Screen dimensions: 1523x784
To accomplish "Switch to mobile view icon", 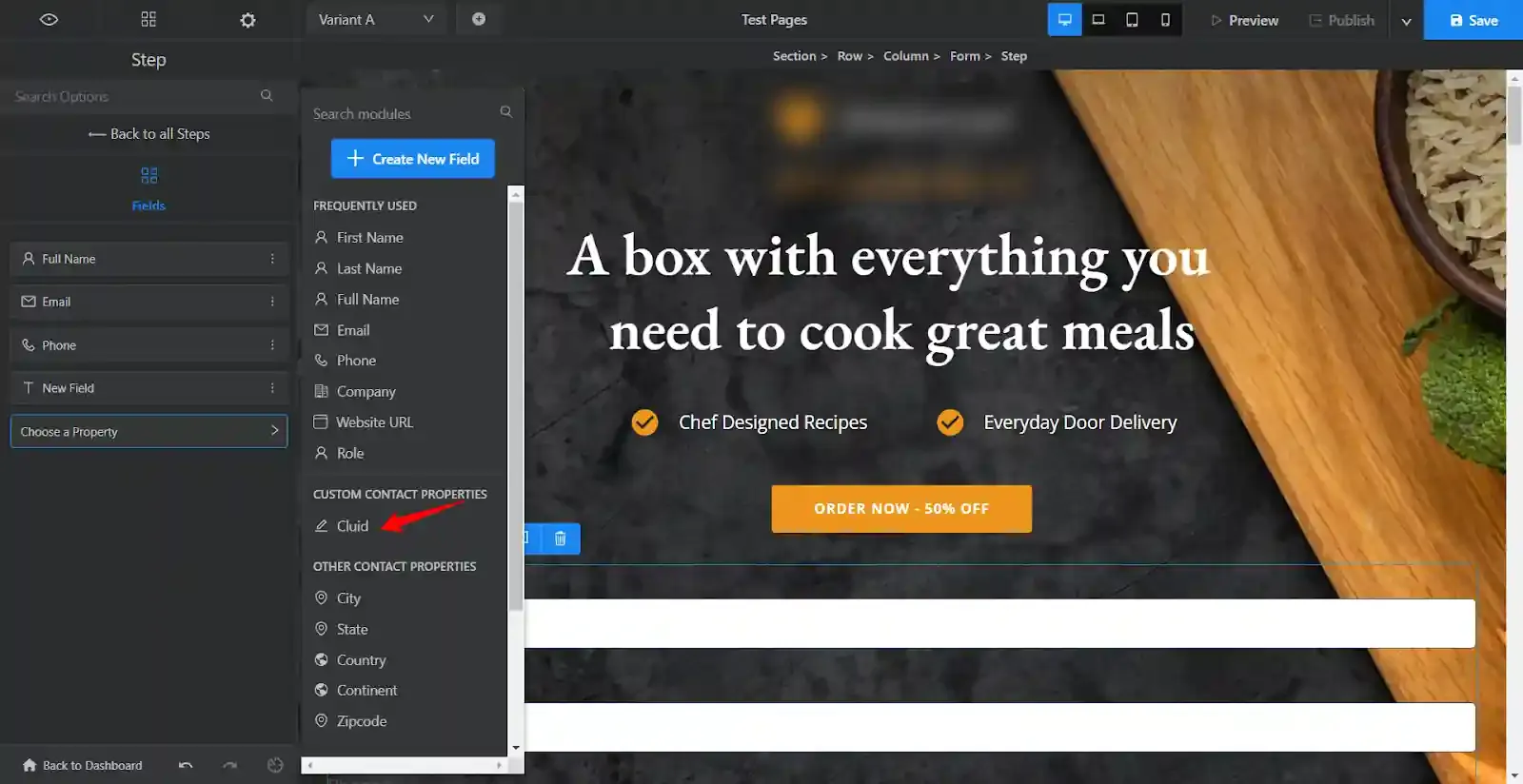I will point(1165,19).
